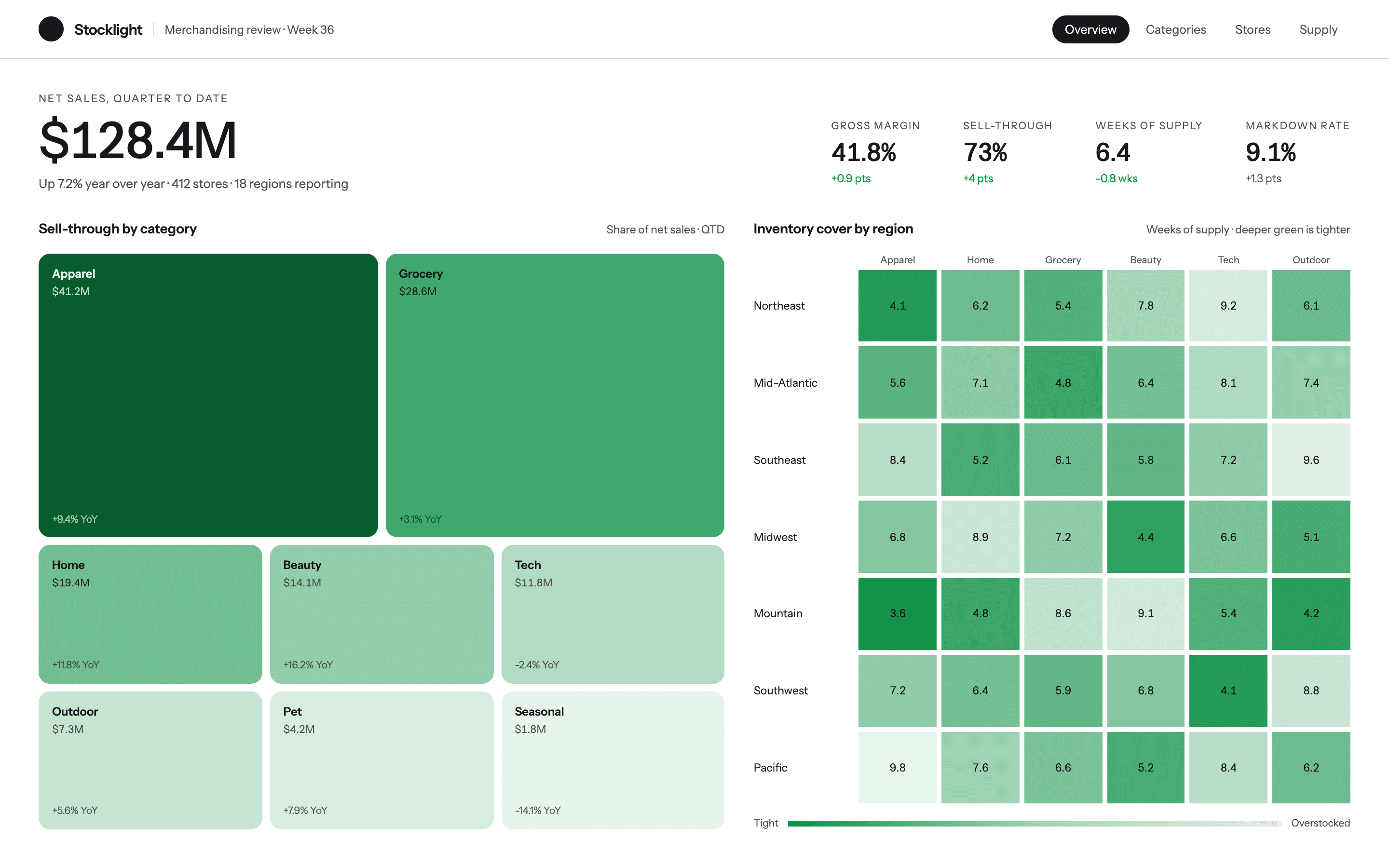Click the Markdown Rate 9.1% metric
This screenshot has height=868, width=1389.
pos(1297,152)
